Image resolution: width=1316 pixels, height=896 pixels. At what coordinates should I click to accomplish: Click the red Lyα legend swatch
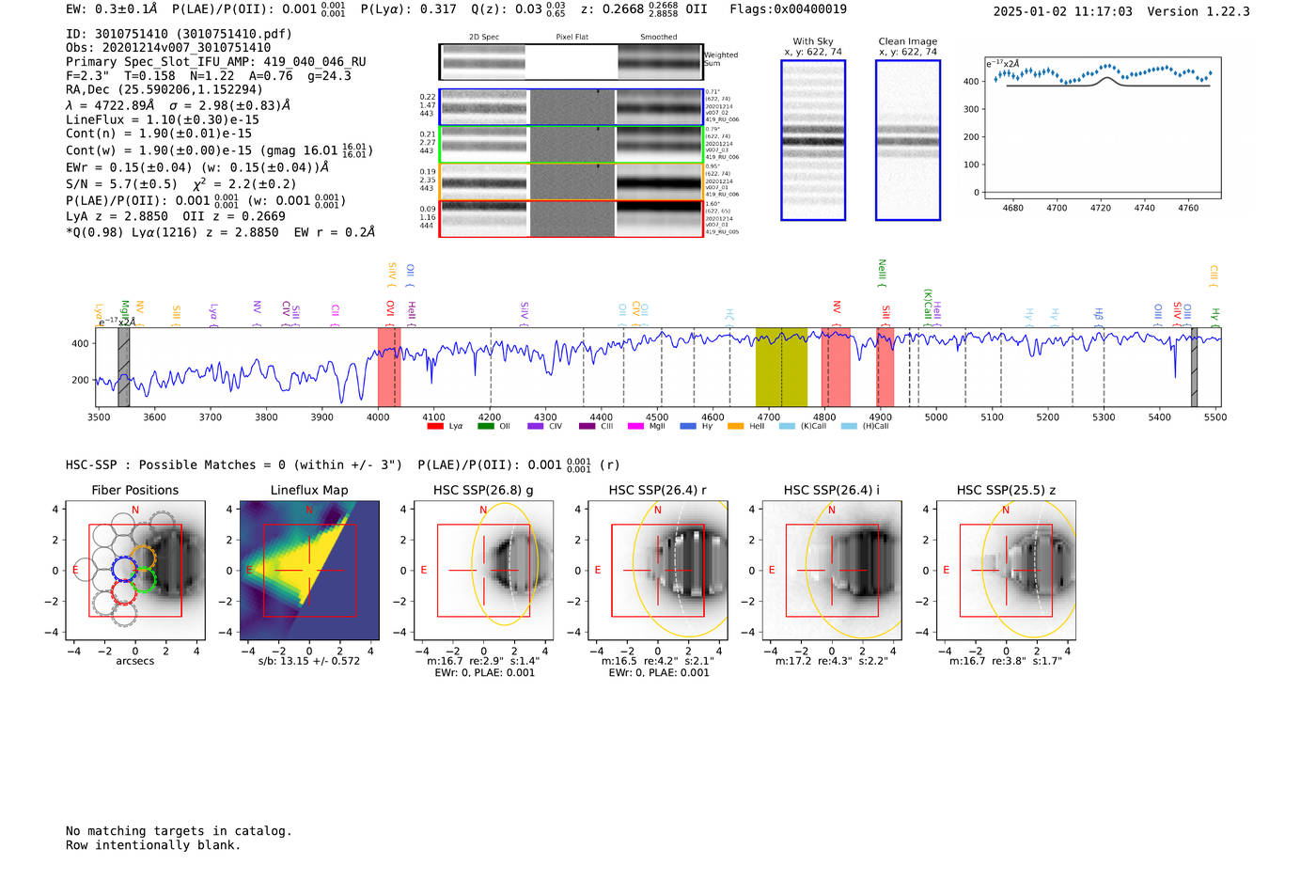435,426
